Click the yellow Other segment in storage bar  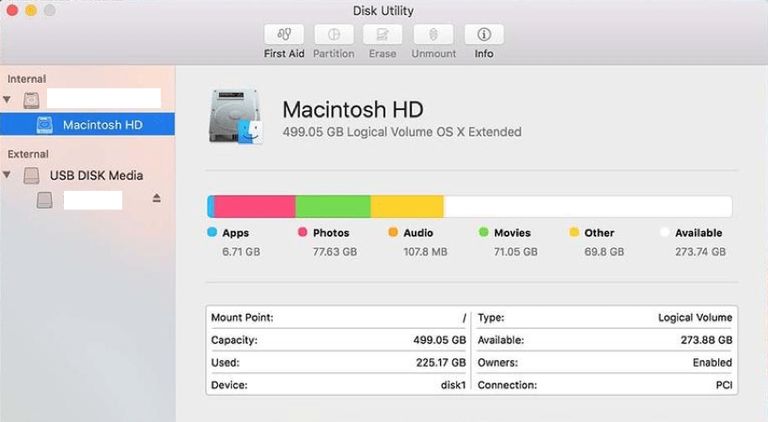click(406, 207)
